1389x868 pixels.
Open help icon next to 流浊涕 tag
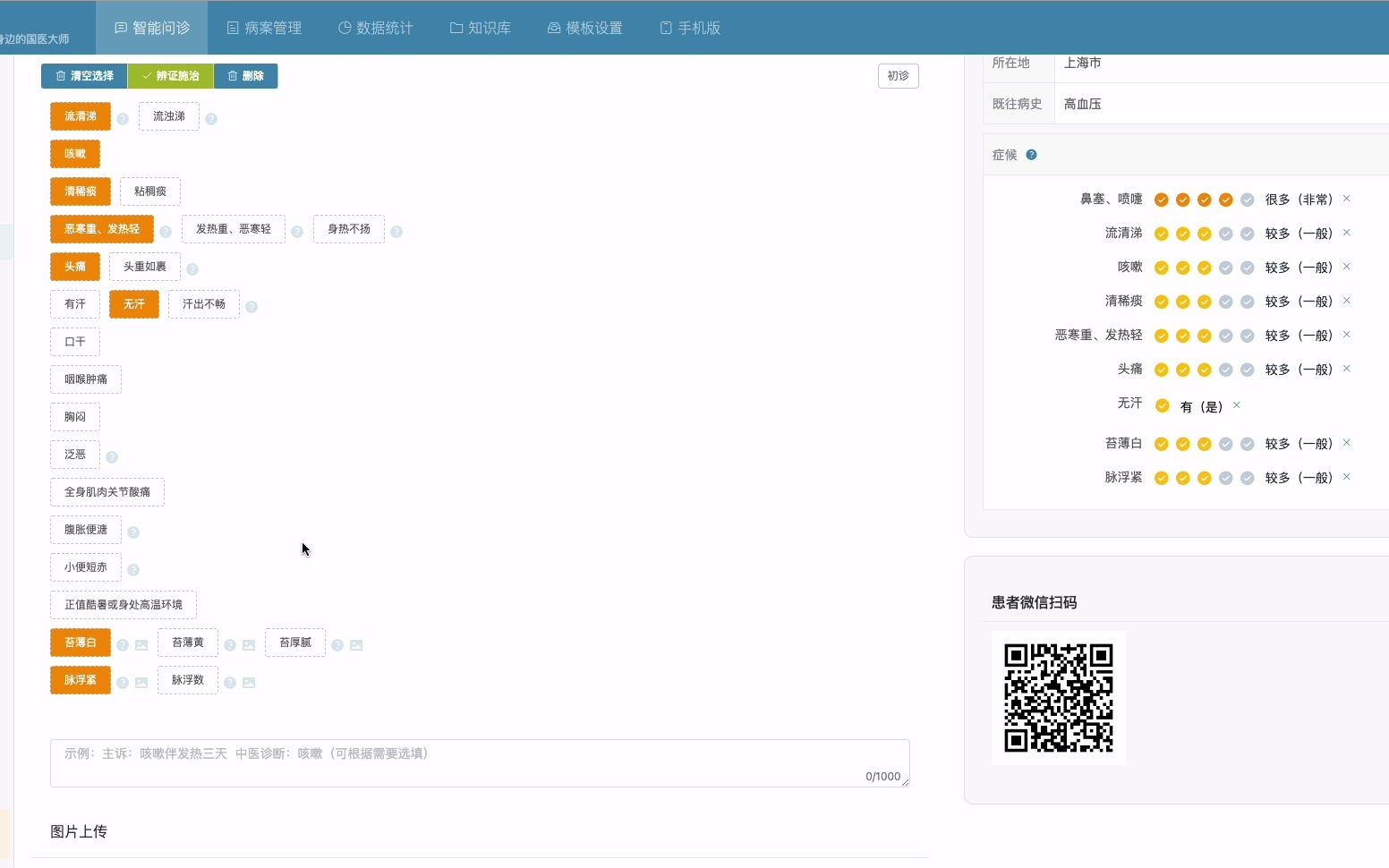coord(211,119)
